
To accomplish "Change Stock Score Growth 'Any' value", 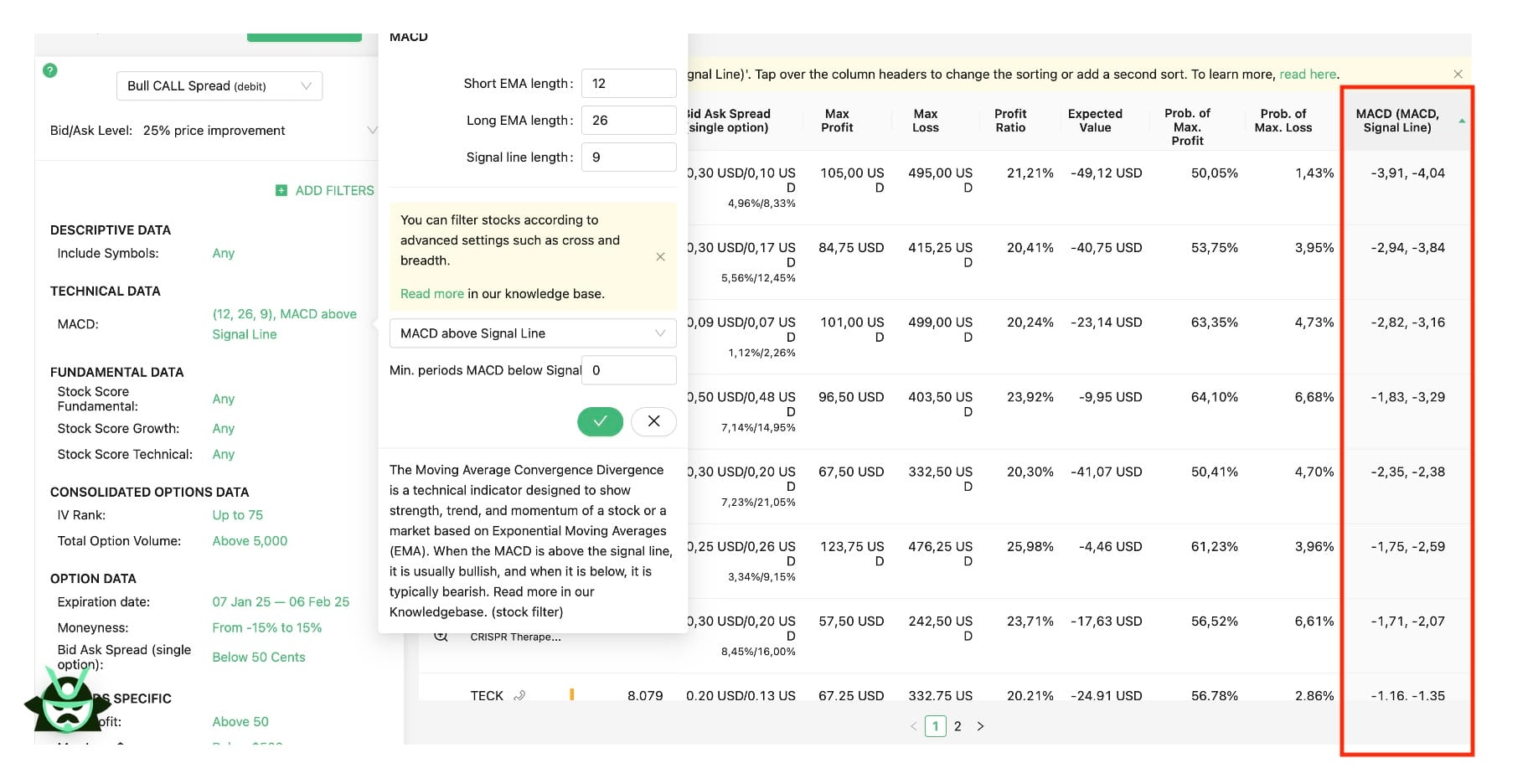I will click(x=224, y=429).
